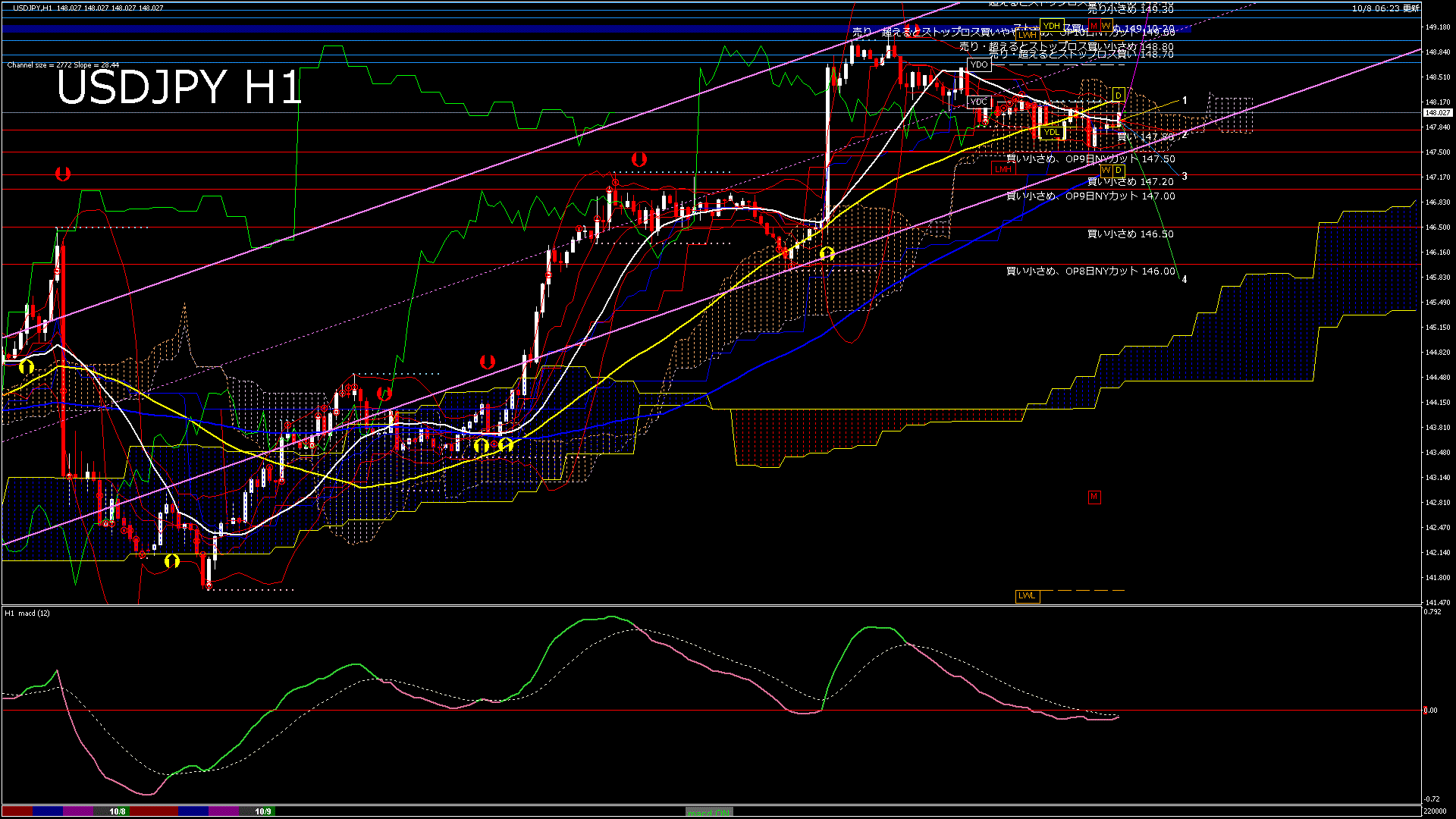Select the fan line numbered 4
Viewport: 1456px width, 819px height.
click(1185, 279)
